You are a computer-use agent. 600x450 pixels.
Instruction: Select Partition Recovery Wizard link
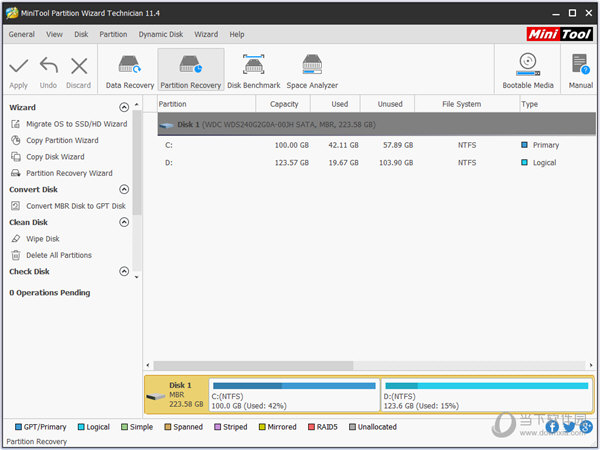click(69, 173)
